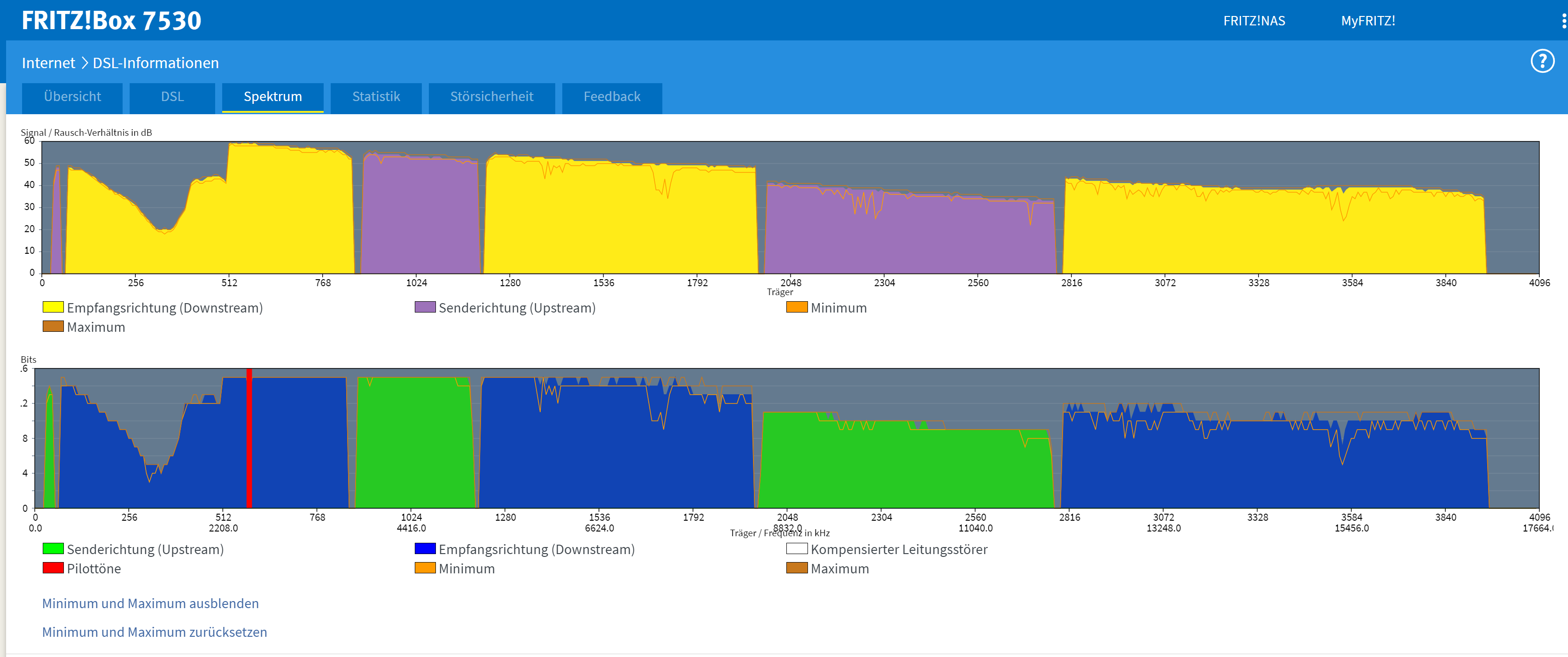
Task: Click Minimum und Maximum ausblenden link
Action: 150,603
